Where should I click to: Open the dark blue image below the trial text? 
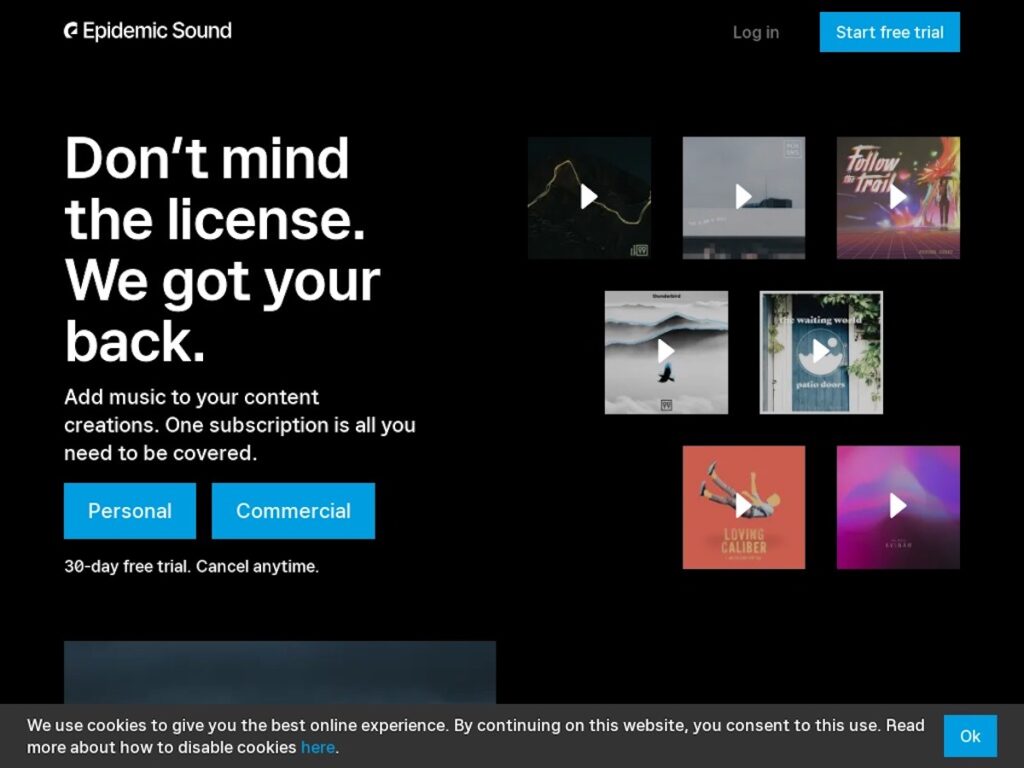coord(280,672)
